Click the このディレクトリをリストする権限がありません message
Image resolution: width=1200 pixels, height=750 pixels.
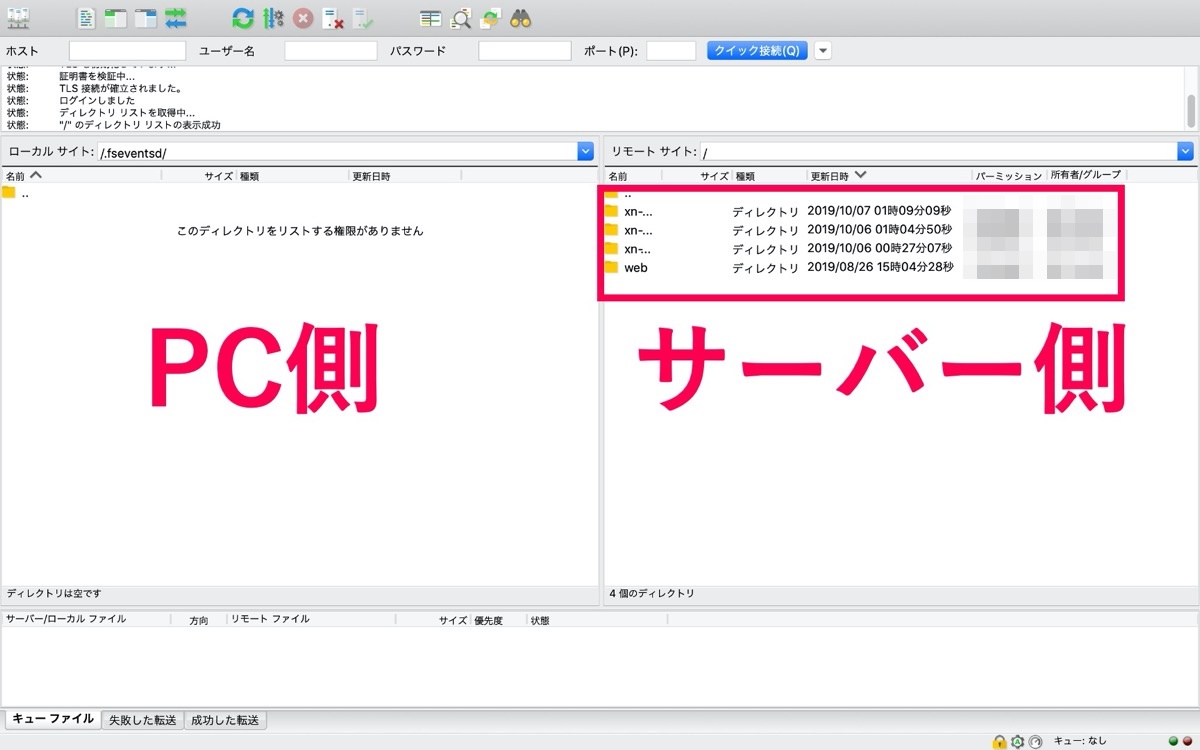tap(300, 231)
